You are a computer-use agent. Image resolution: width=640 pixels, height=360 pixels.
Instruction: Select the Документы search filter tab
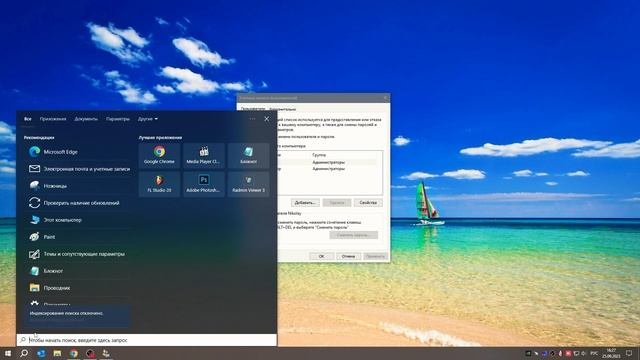86,119
